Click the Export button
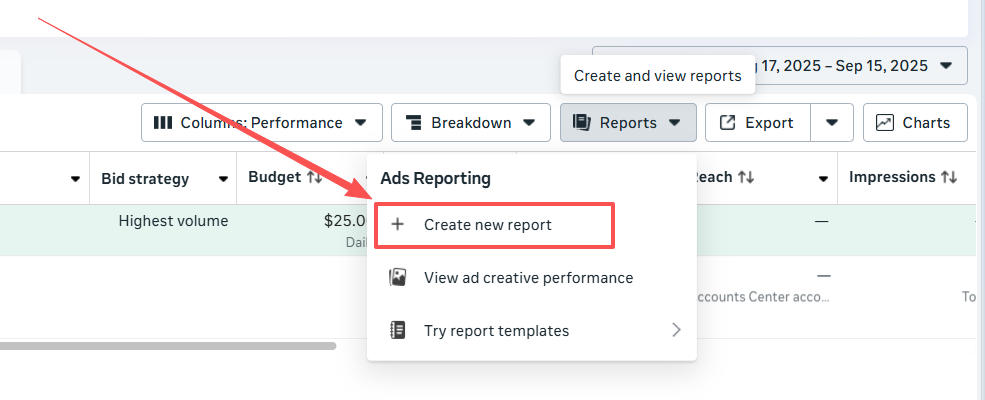This screenshot has height=400, width=985. tap(757, 123)
